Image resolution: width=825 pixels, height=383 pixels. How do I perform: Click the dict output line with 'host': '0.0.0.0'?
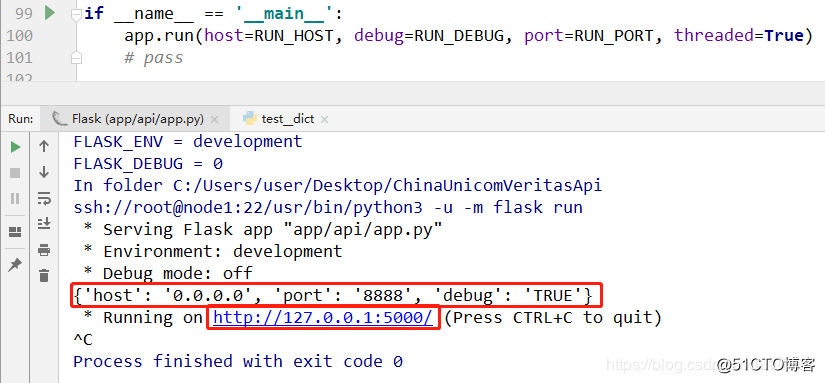tap(333, 296)
